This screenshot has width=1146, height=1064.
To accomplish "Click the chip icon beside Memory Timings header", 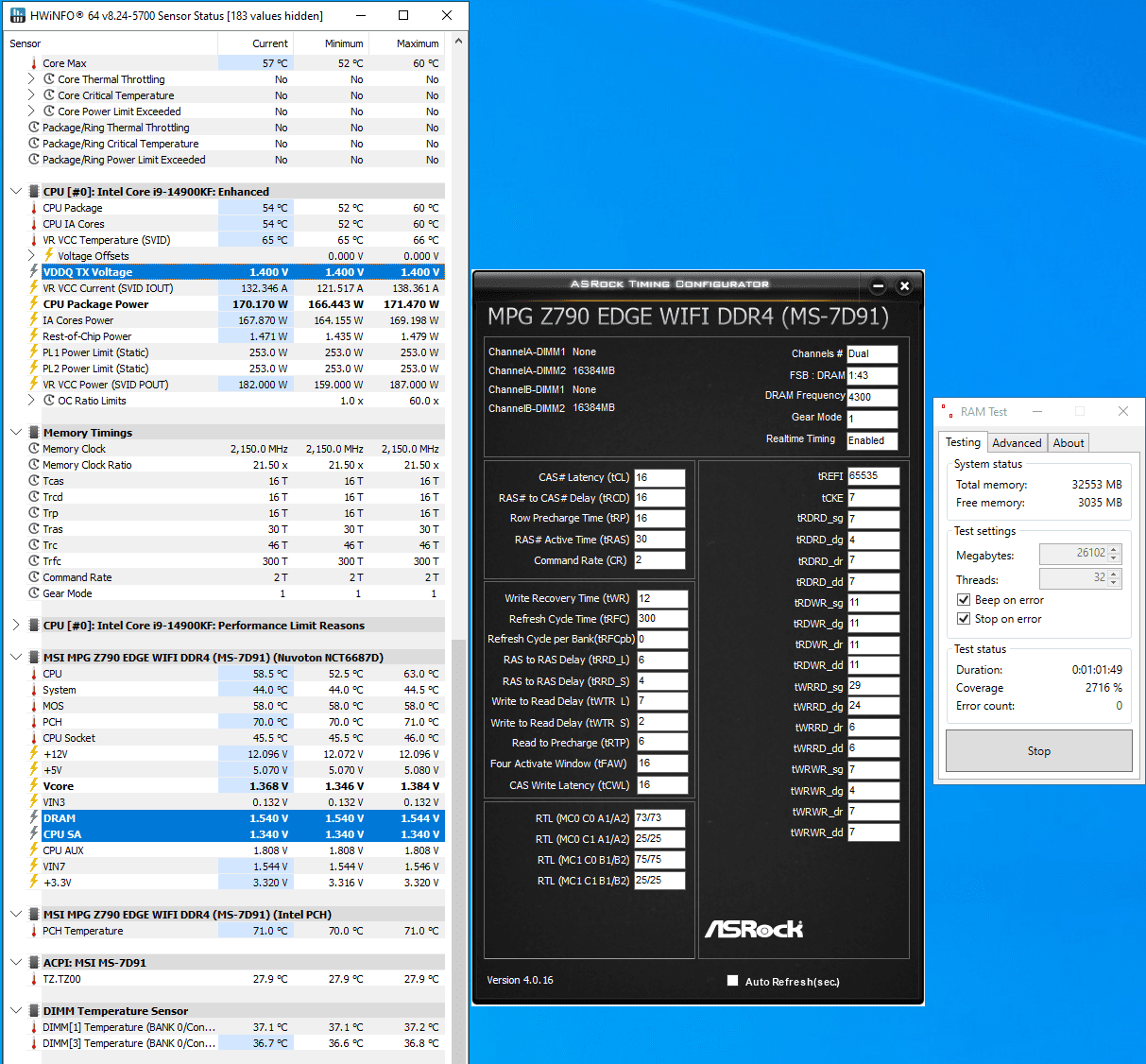I will point(34,432).
